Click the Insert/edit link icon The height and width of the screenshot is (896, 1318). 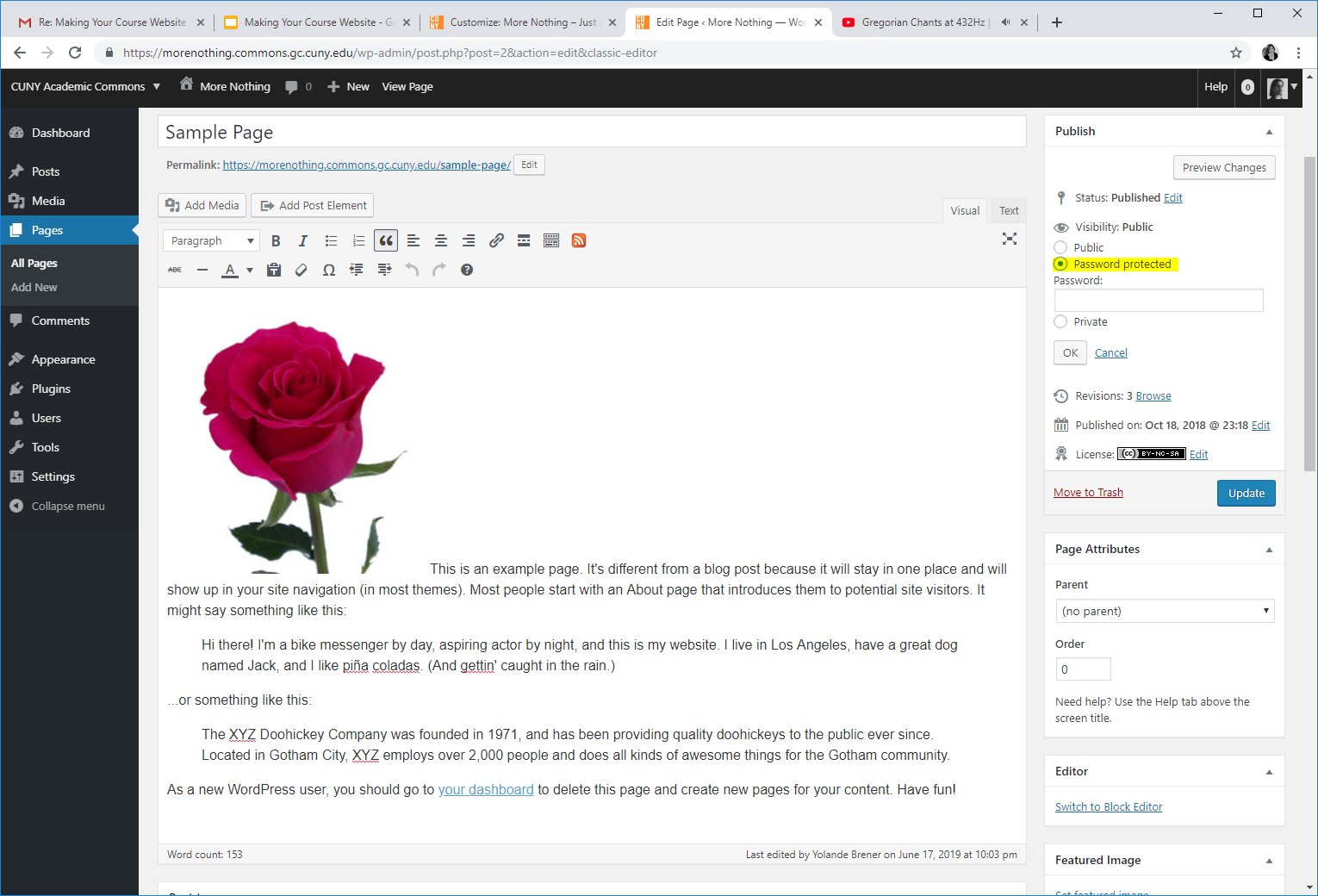tap(496, 241)
